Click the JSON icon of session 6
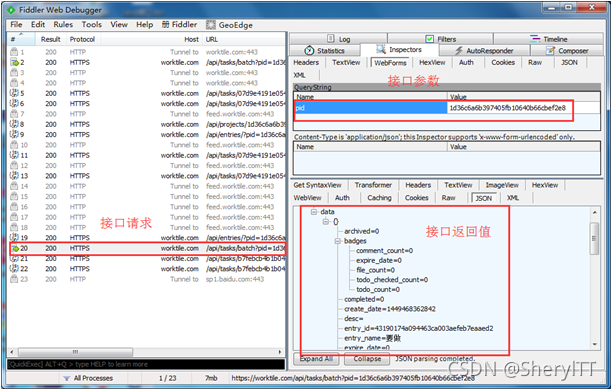This screenshot has height=390, width=612. (14, 103)
